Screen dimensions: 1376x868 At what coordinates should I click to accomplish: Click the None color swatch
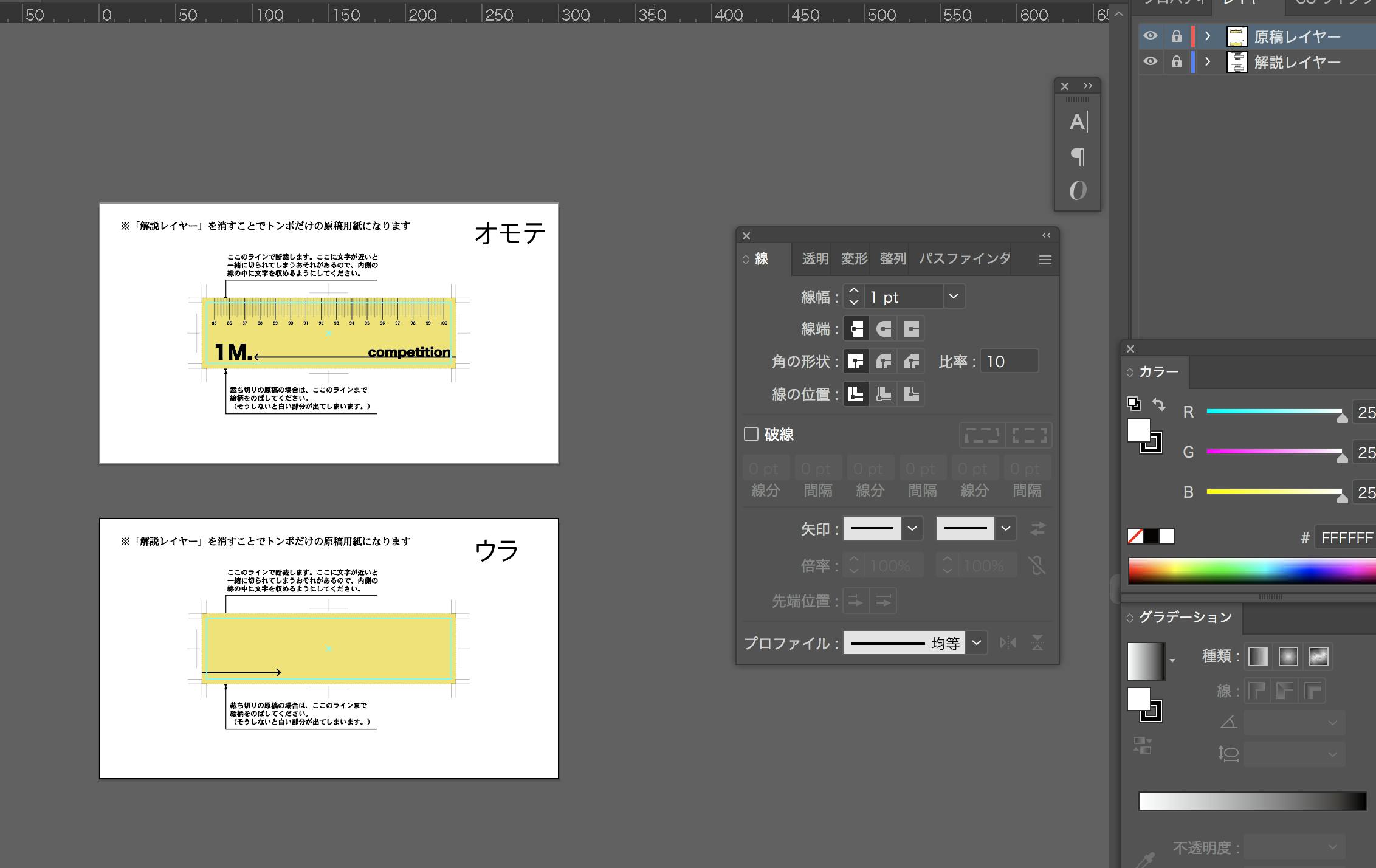(1135, 536)
